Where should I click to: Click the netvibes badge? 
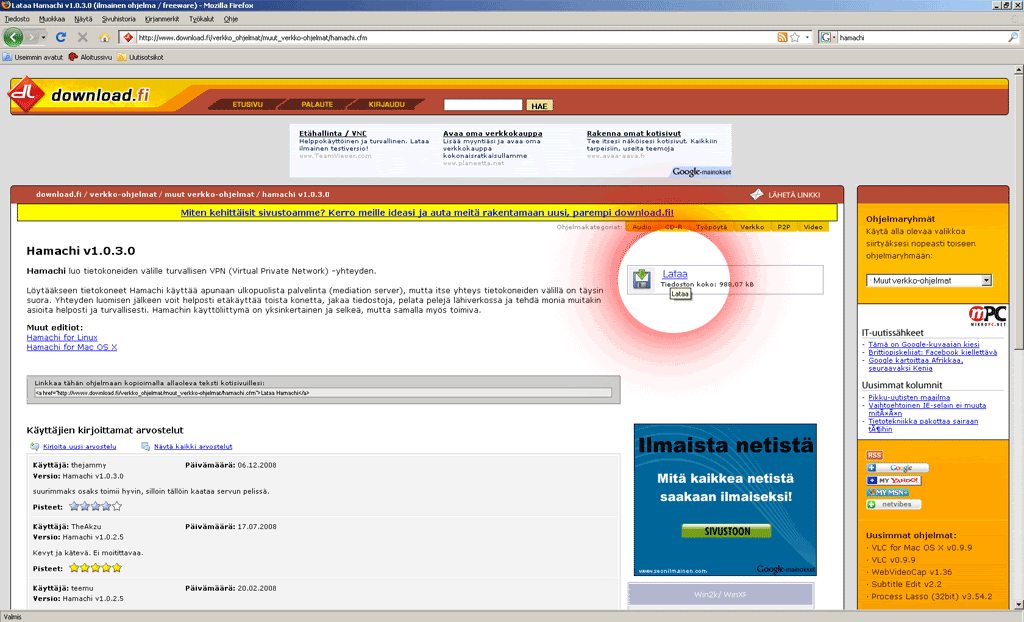point(893,504)
